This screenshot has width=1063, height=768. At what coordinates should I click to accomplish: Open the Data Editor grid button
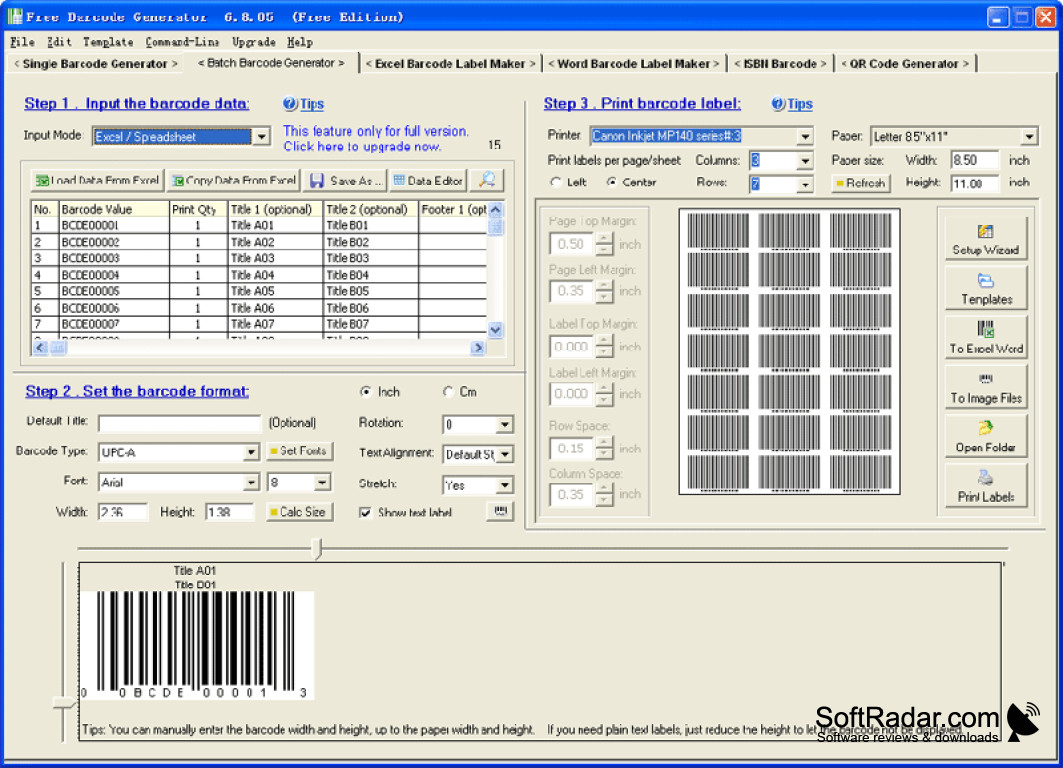[428, 180]
